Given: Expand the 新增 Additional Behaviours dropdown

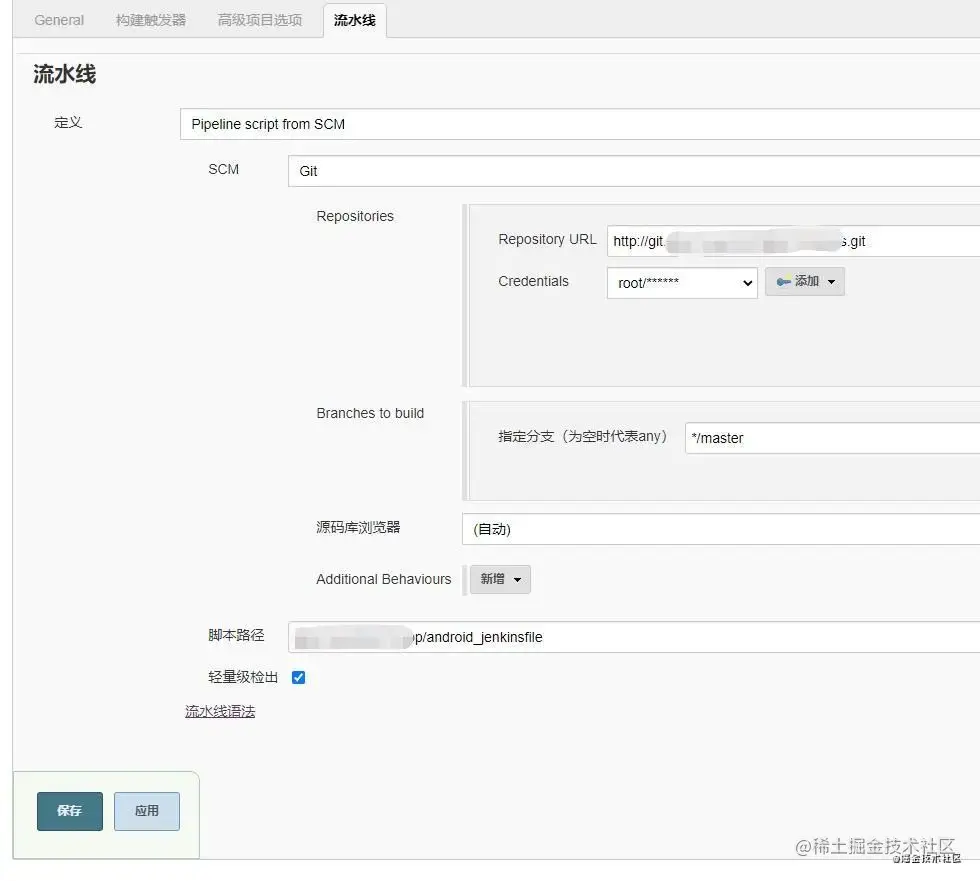Looking at the screenshot, I should 499,579.
